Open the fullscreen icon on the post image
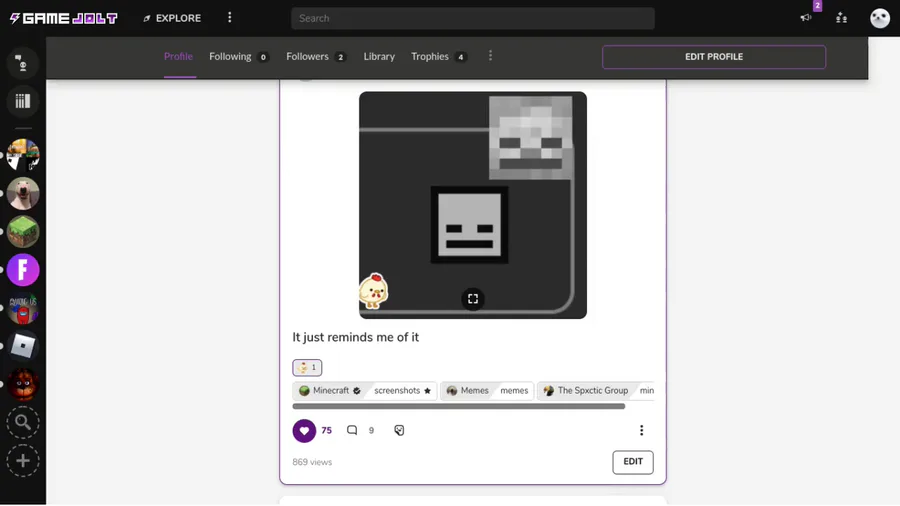900x506 pixels. (473, 299)
